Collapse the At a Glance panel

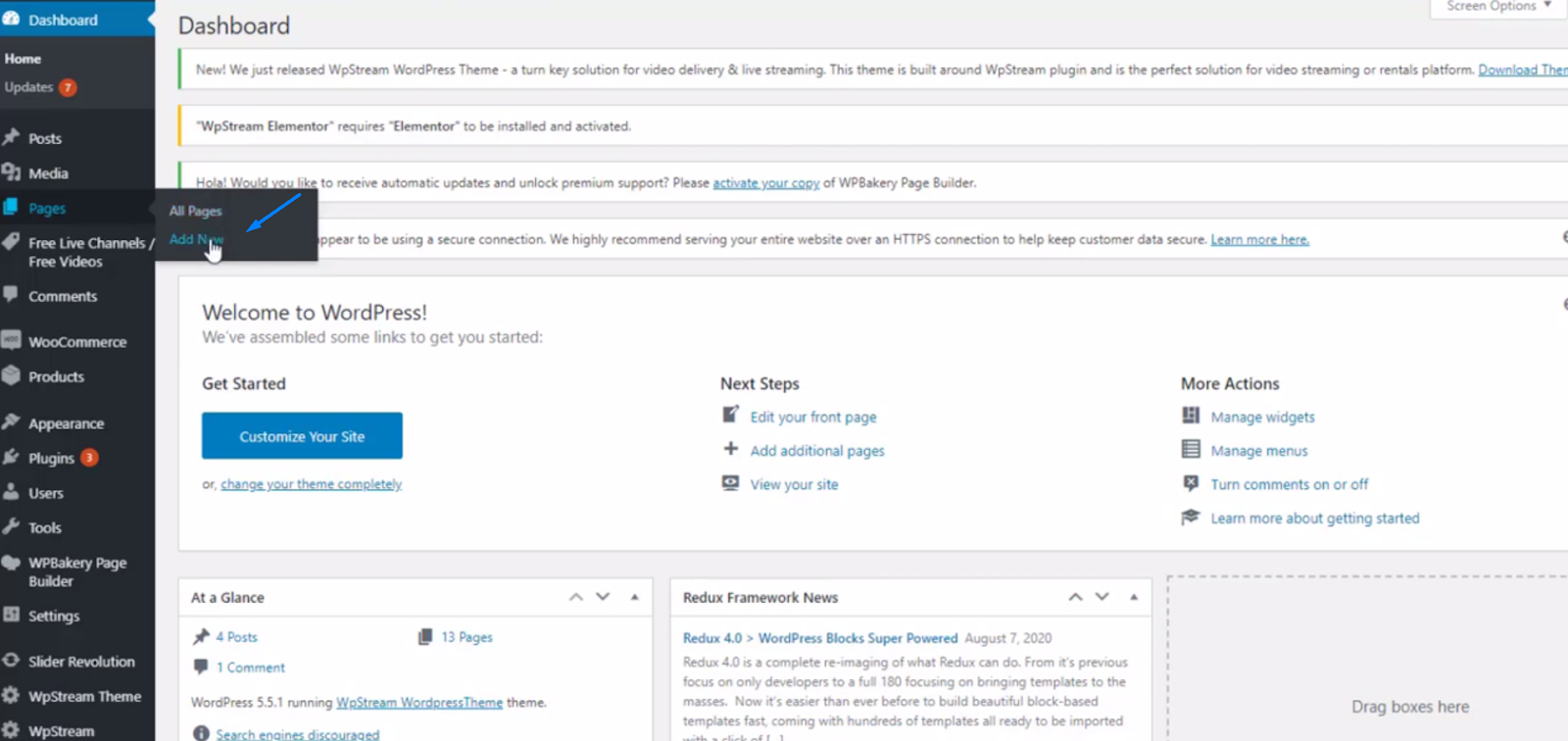[635, 597]
